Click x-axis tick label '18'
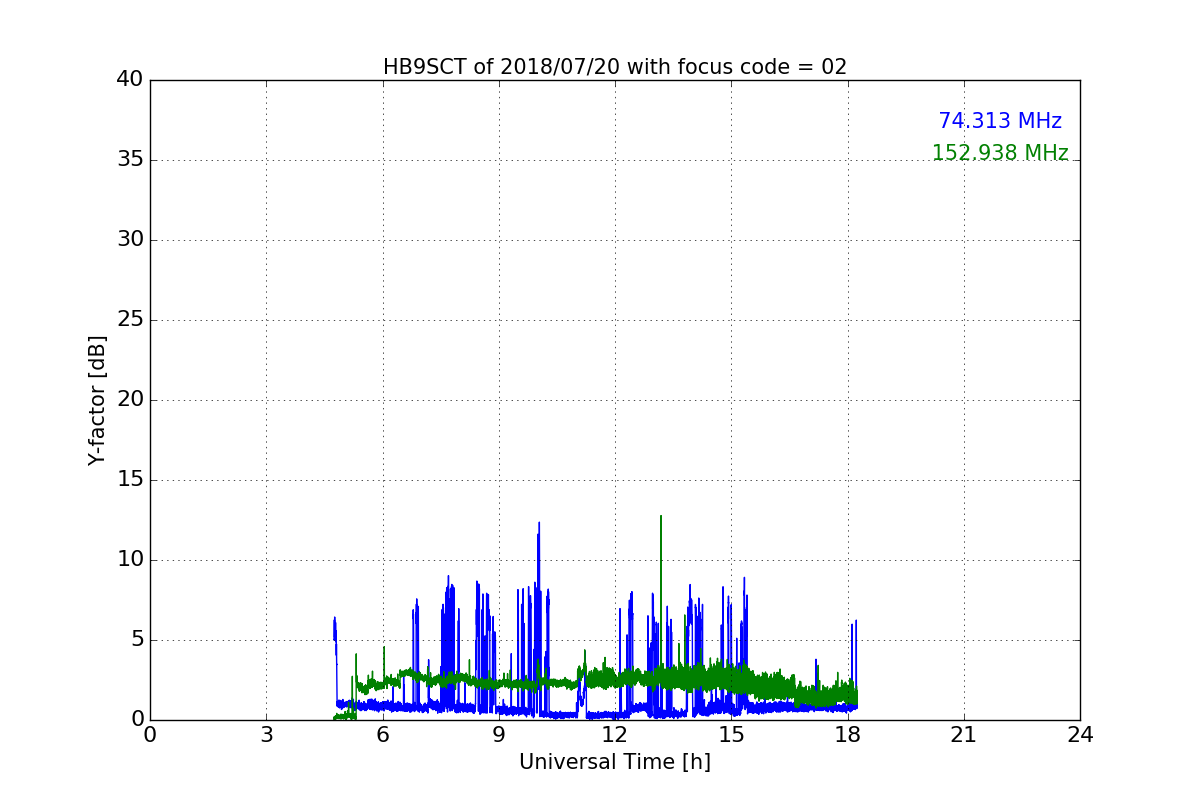Image resolution: width=1200 pixels, height=800 pixels. 848,735
